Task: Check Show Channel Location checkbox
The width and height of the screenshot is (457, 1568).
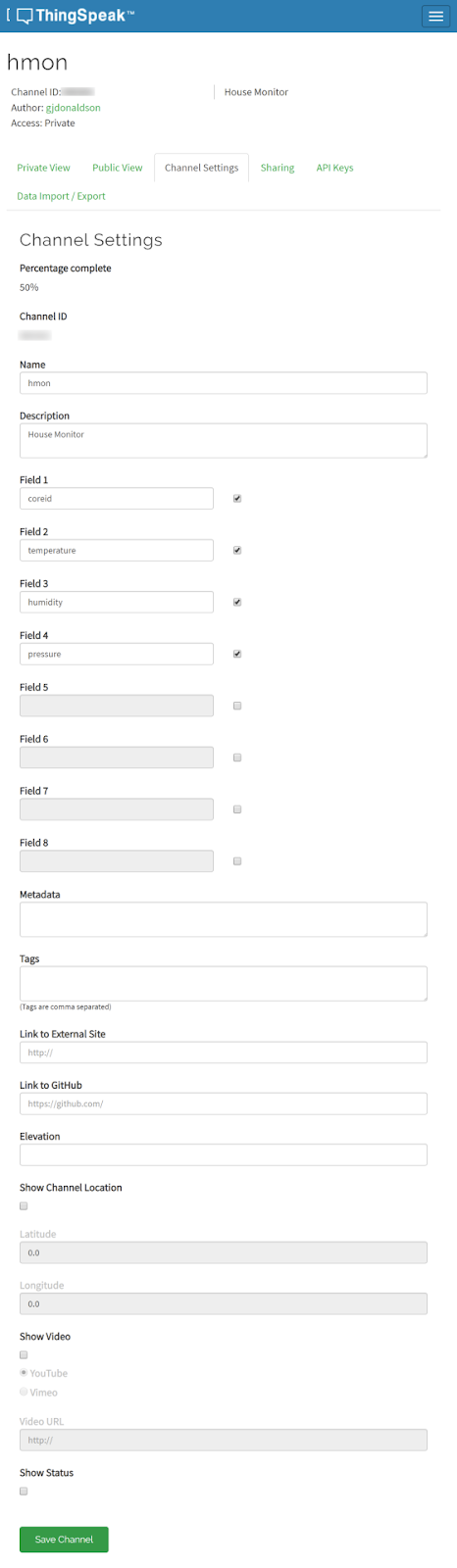Action: pos(24,1206)
